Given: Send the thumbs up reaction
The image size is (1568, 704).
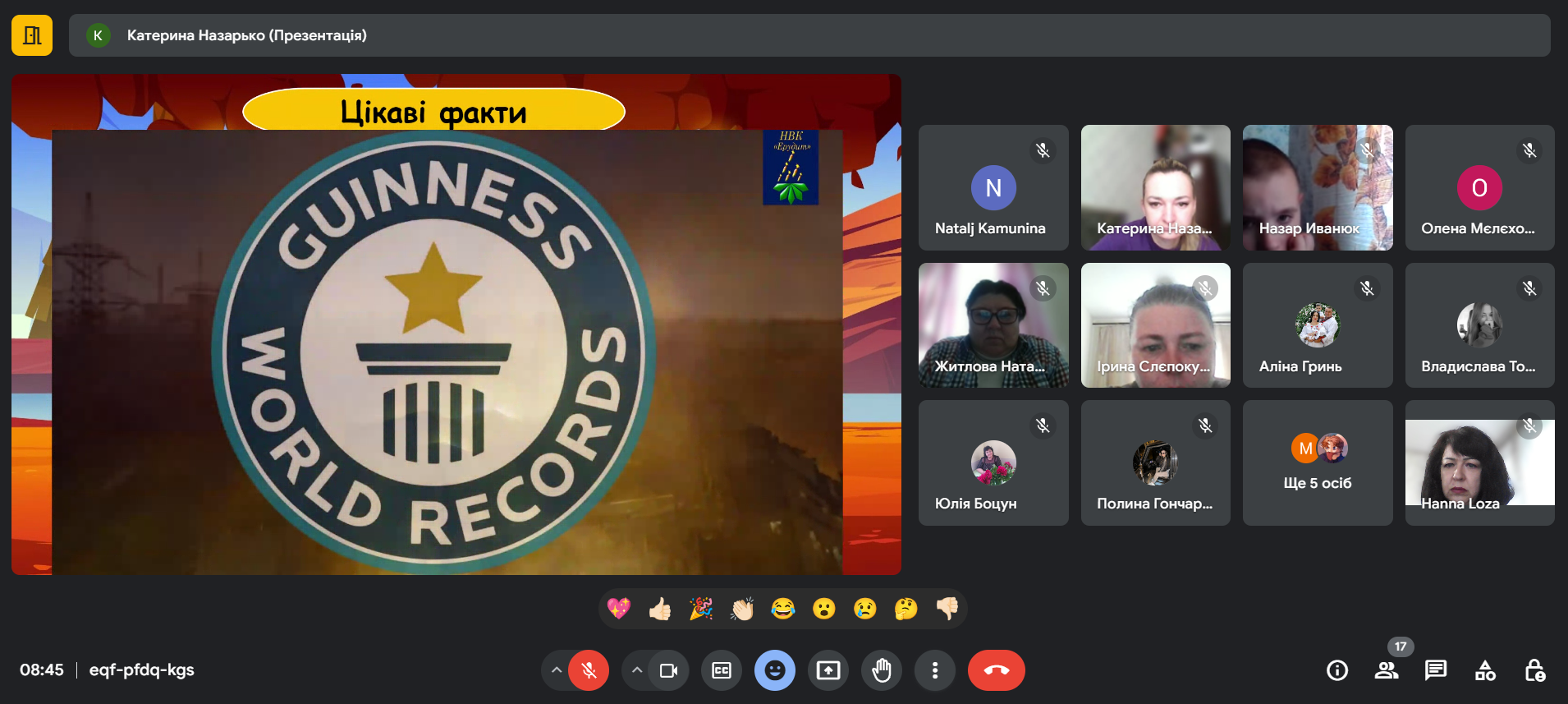Looking at the screenshot, I should 660,609.
